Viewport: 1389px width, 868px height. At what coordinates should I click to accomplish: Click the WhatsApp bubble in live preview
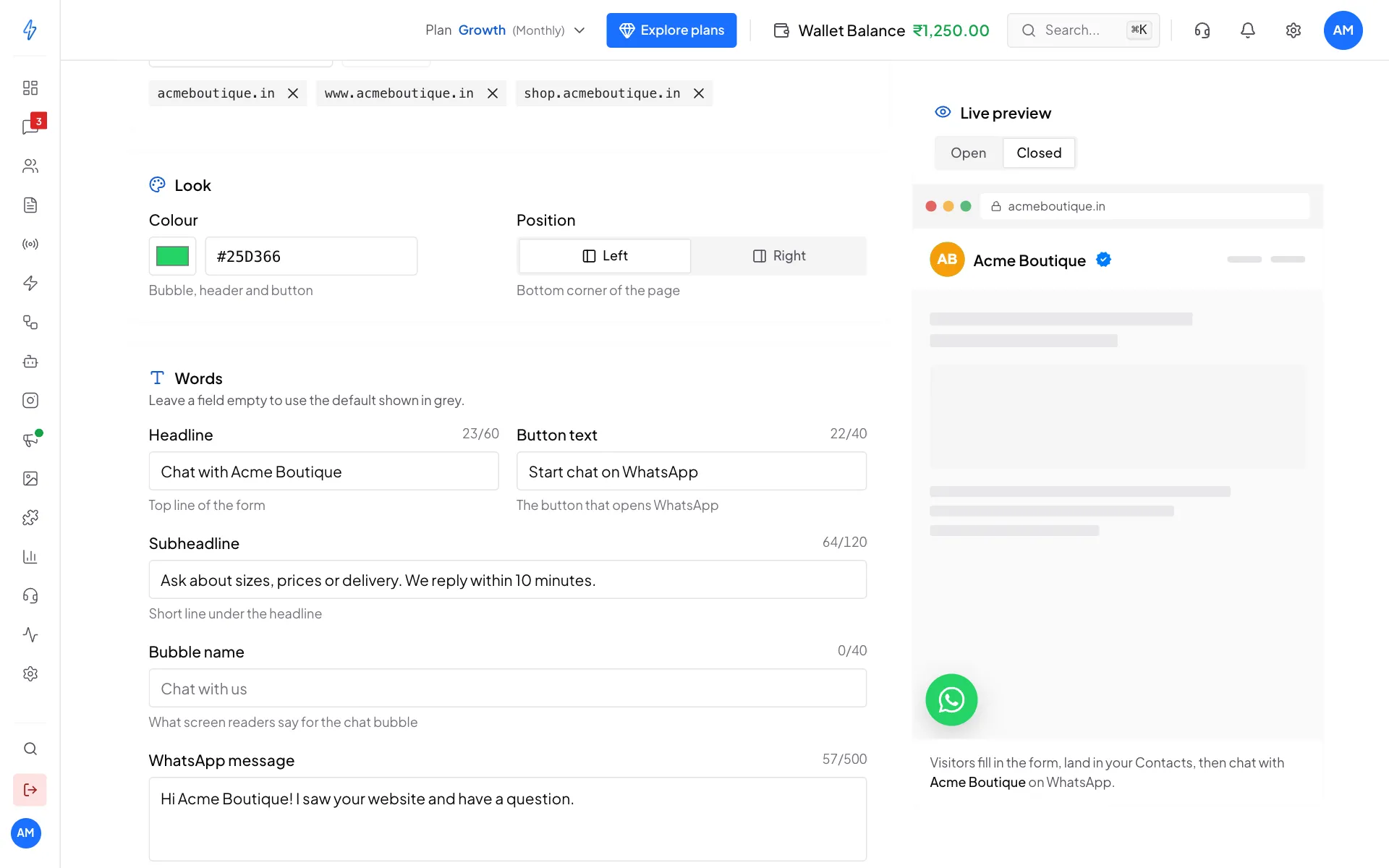(x=951, y=699)
